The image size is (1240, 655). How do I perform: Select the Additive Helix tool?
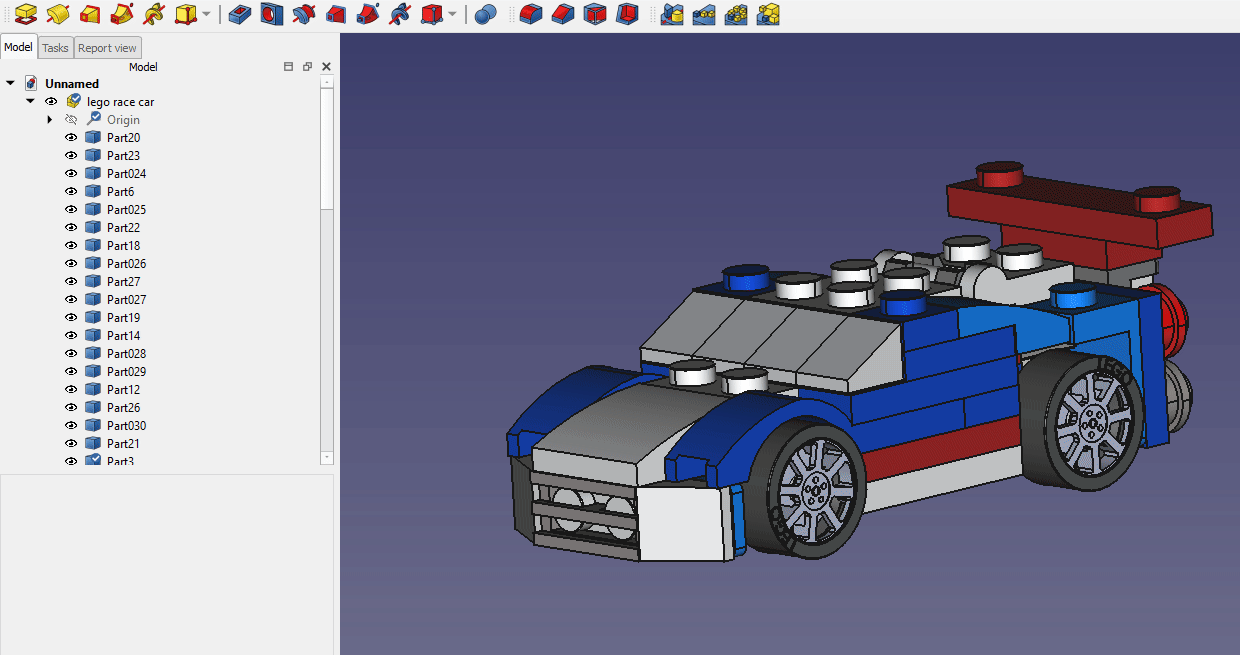click(154, 14)
